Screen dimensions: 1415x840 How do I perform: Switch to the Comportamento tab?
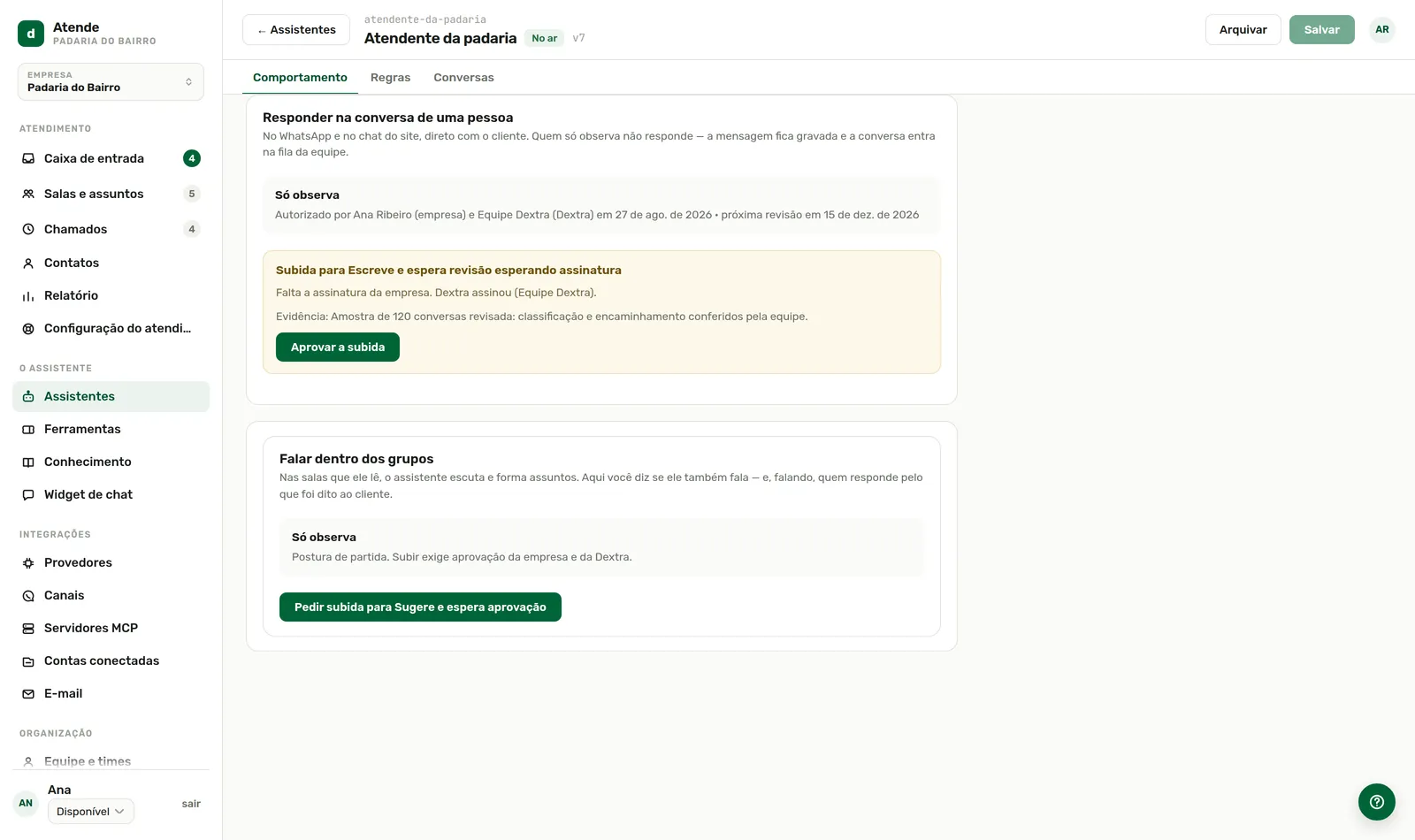pyautogui.click(x=300, y=77)
